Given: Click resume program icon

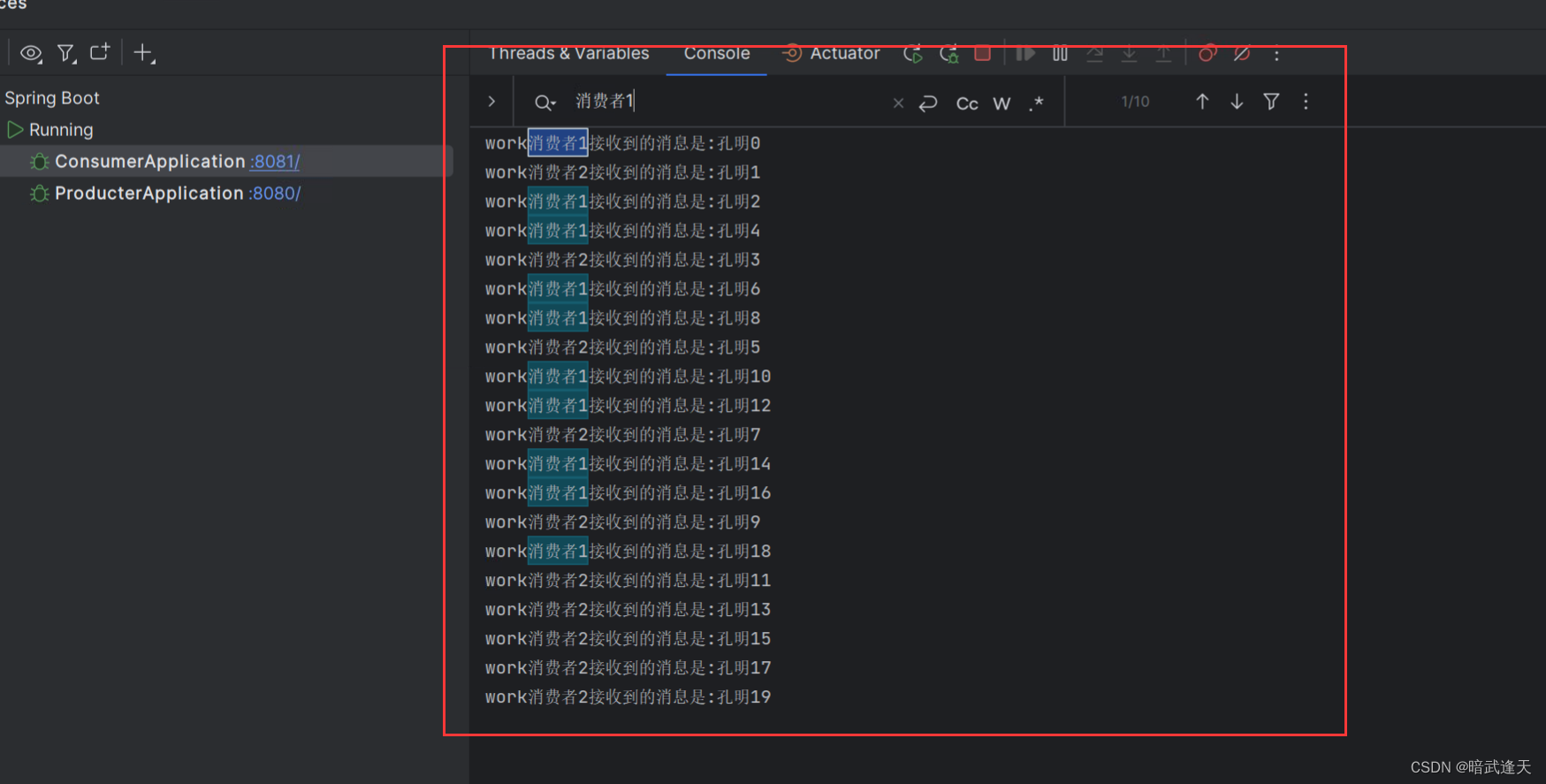Looking at the screenshot, I should click(1024, 54).
